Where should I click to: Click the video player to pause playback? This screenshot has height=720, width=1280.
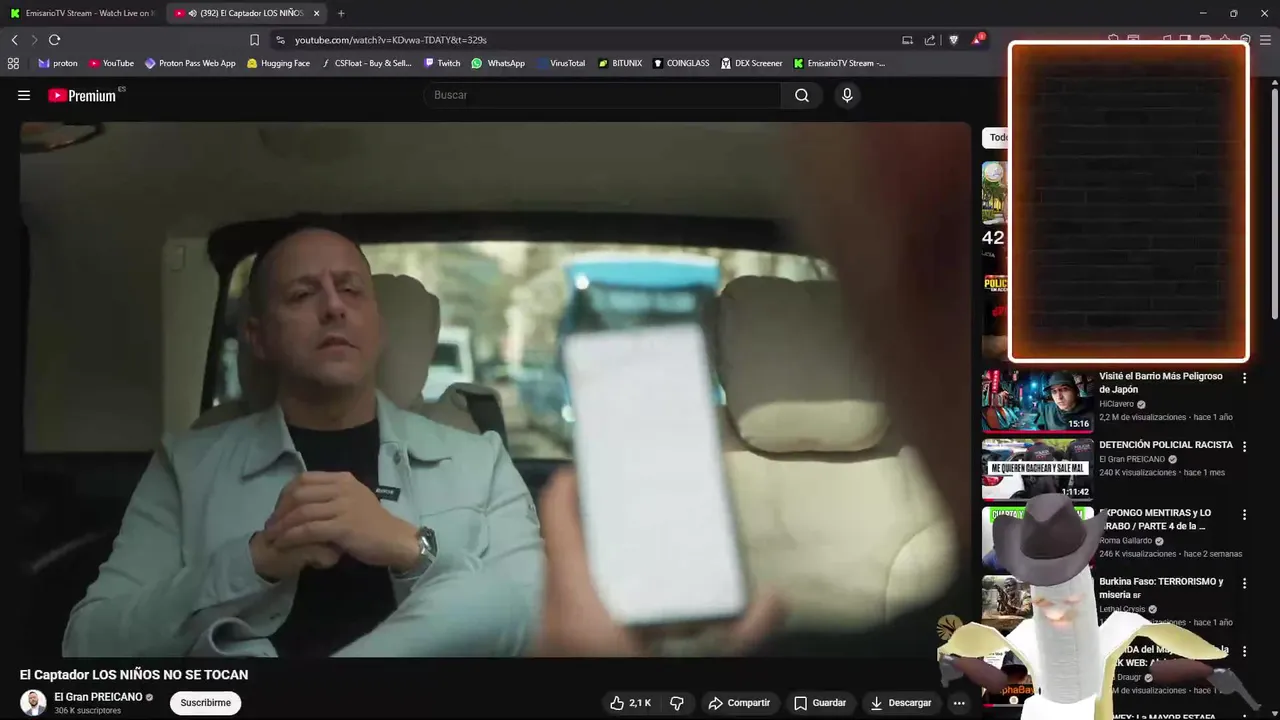point(495,390)
